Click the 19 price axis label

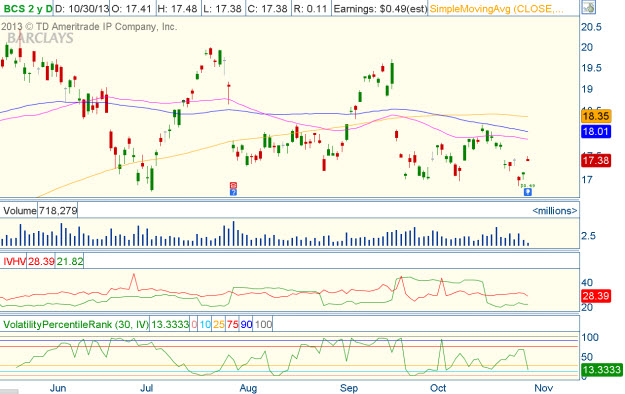pyautogui.click(x=587, y=89)
